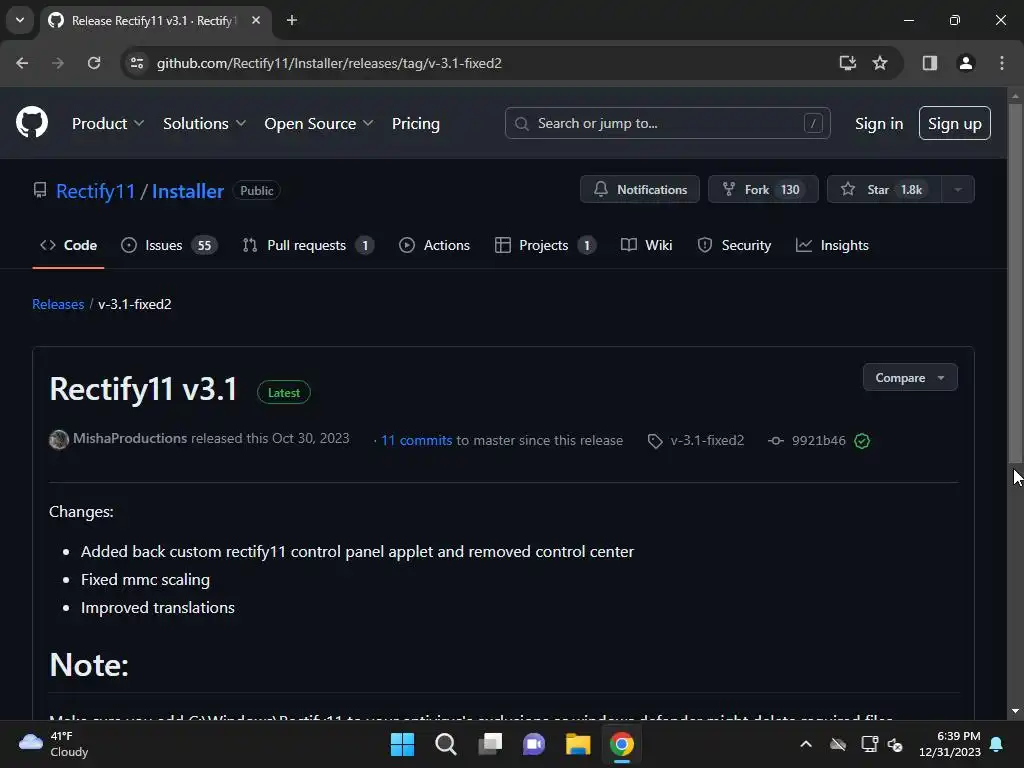Open the Compare dropdown
1024x768 pixels.
click(910, 377)
